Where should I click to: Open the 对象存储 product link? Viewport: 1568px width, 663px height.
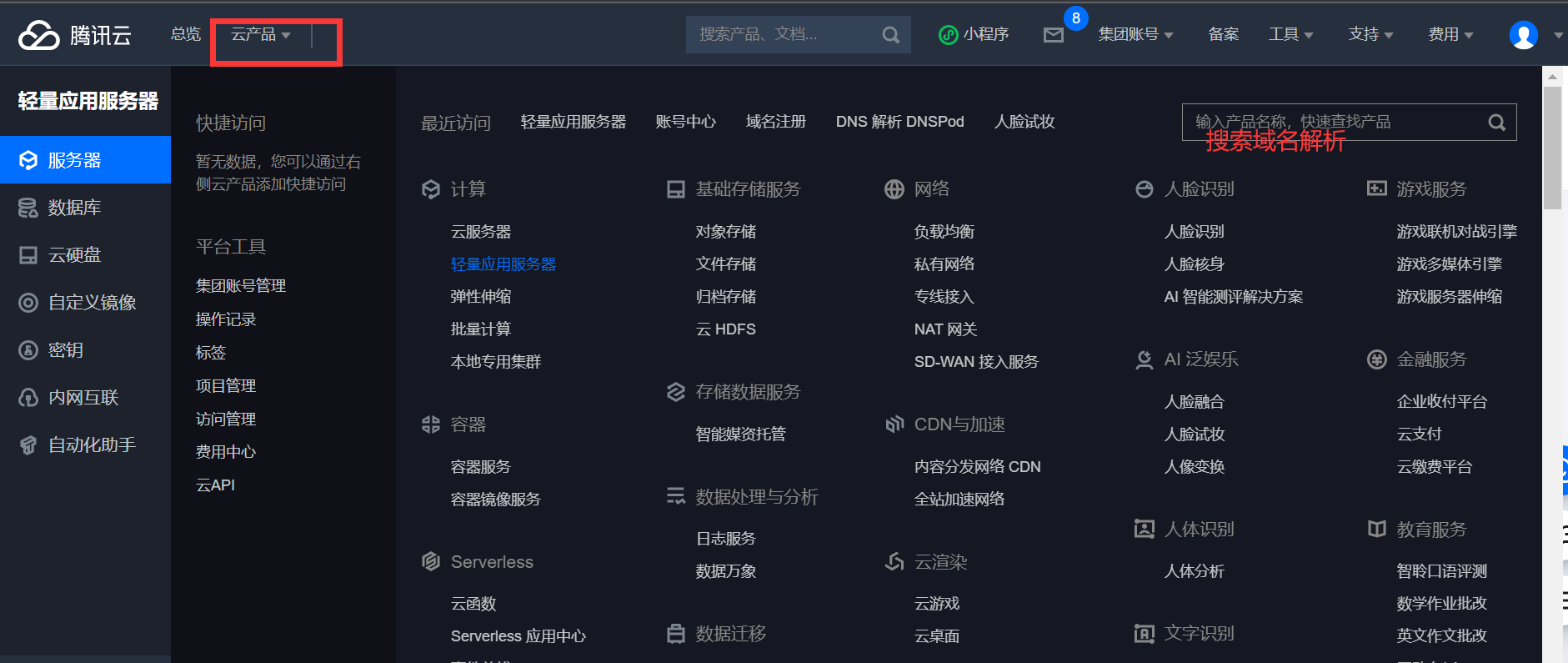726,232
